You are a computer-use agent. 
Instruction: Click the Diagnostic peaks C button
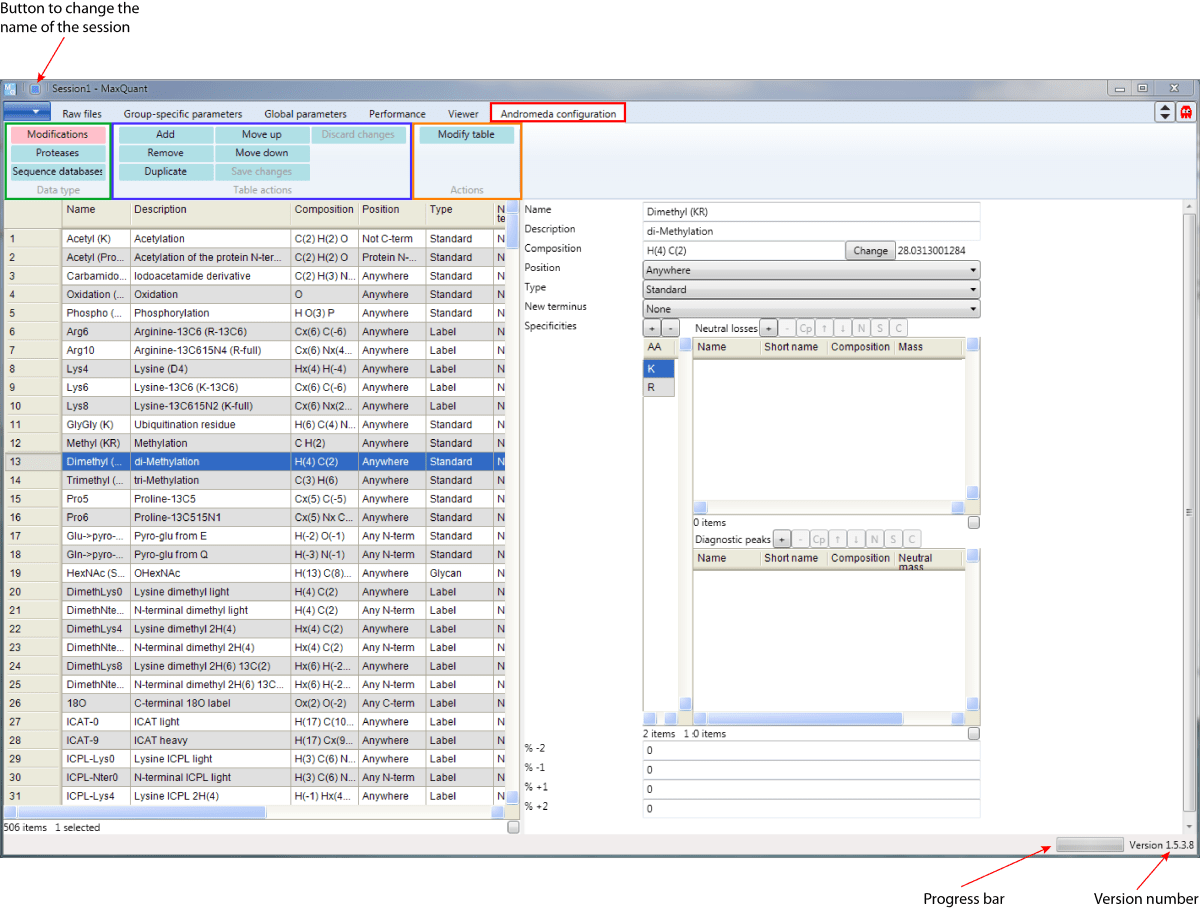click(x=911, y=539)
